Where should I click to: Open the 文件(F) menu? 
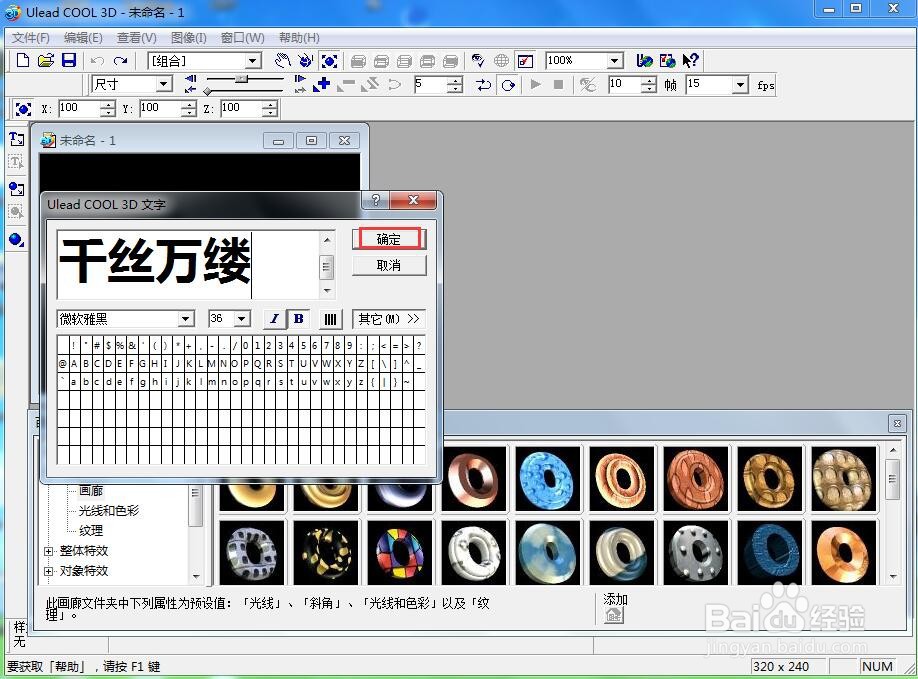[30, 37]
